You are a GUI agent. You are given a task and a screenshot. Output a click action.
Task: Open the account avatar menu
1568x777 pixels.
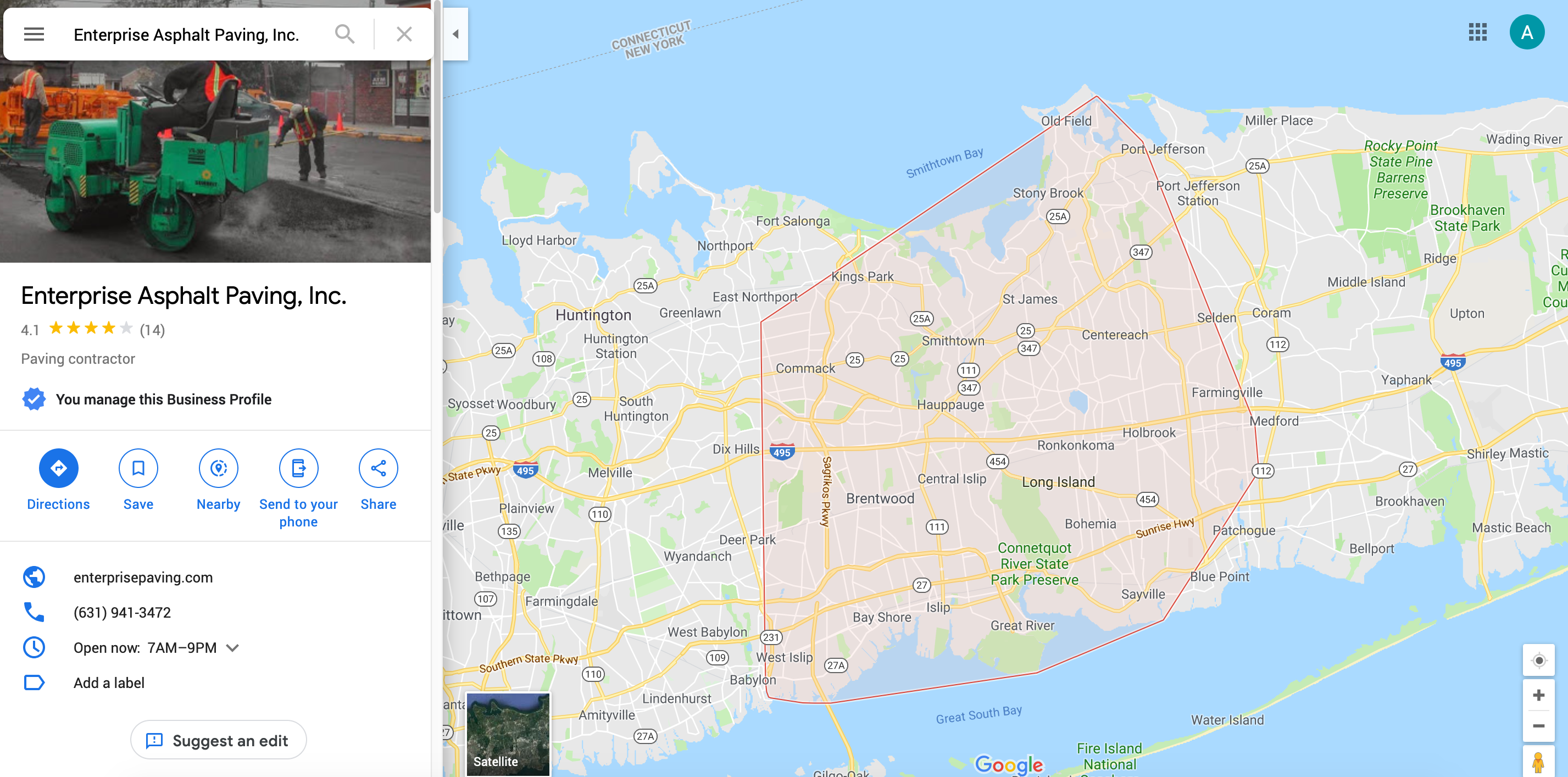click(1527, 32)
